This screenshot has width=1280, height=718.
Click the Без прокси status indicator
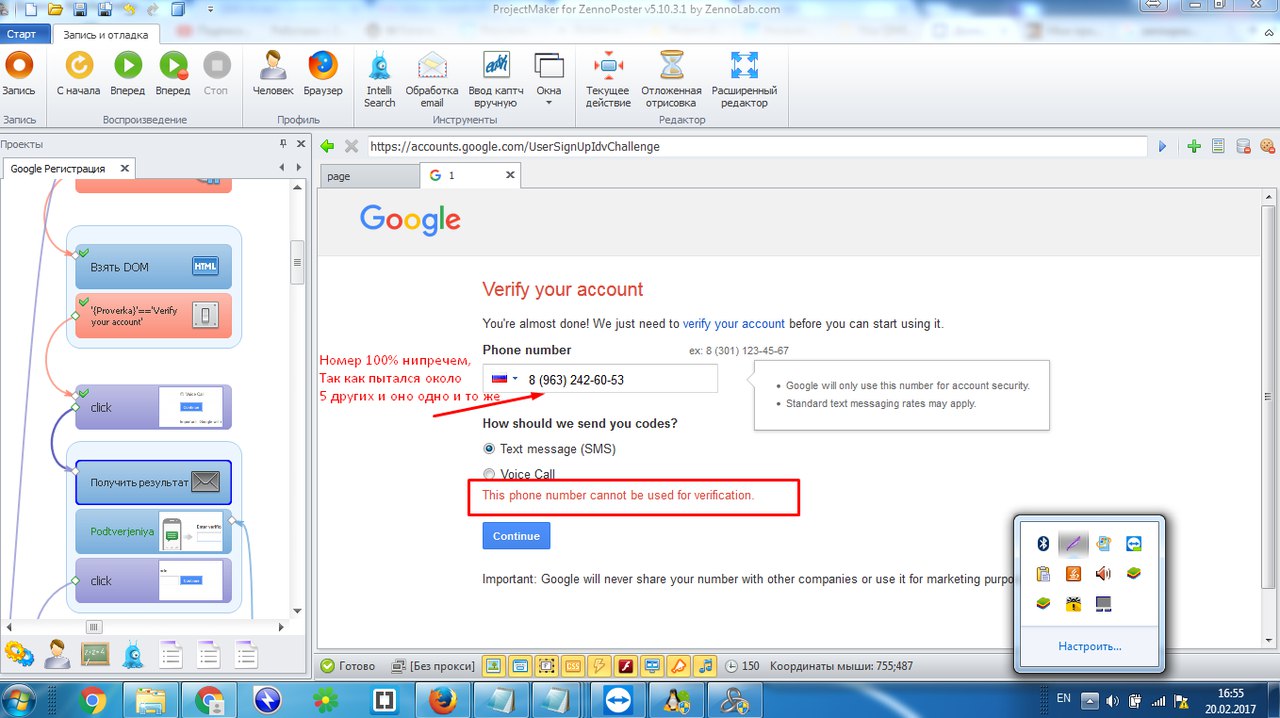click(433, 666)
